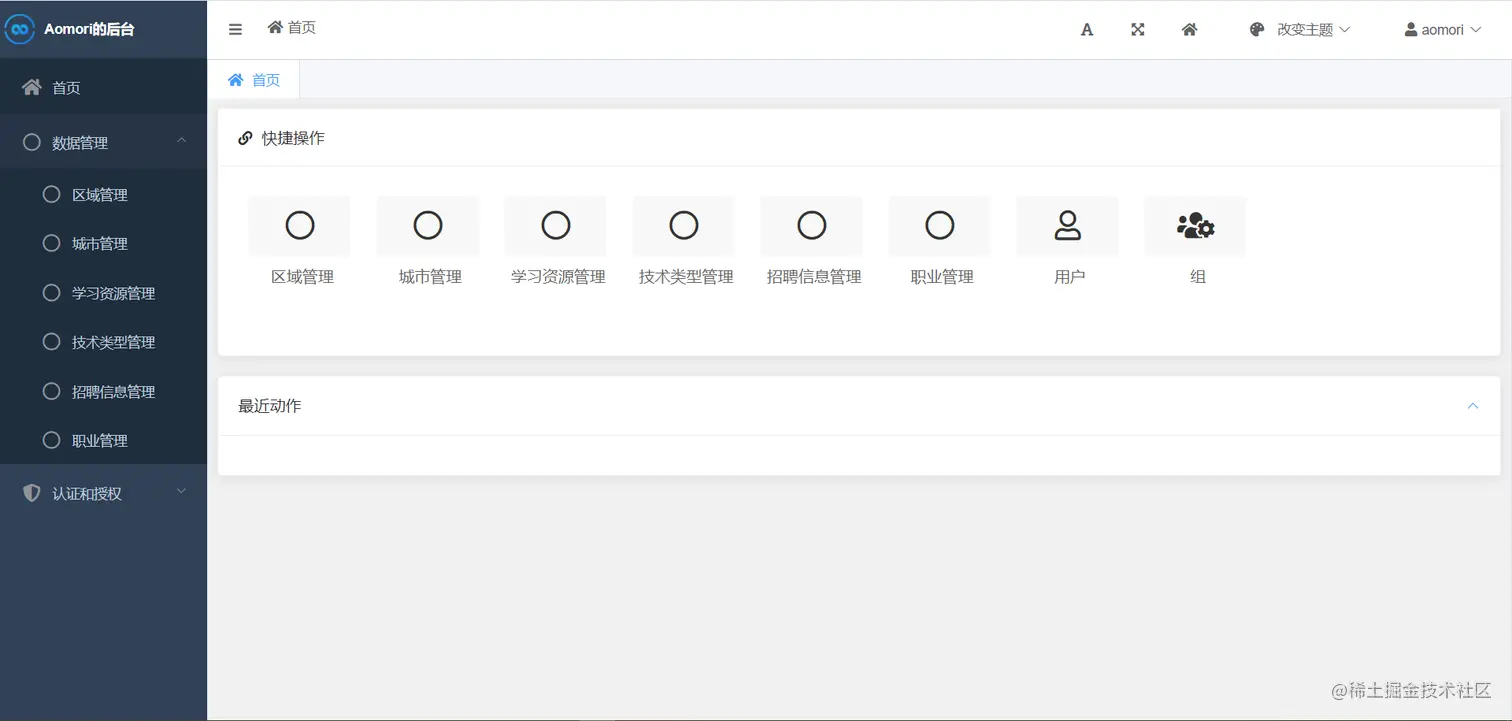Click the 组 (groups) management icon
The image size is (1512, 721).
tap(1195, 225)
